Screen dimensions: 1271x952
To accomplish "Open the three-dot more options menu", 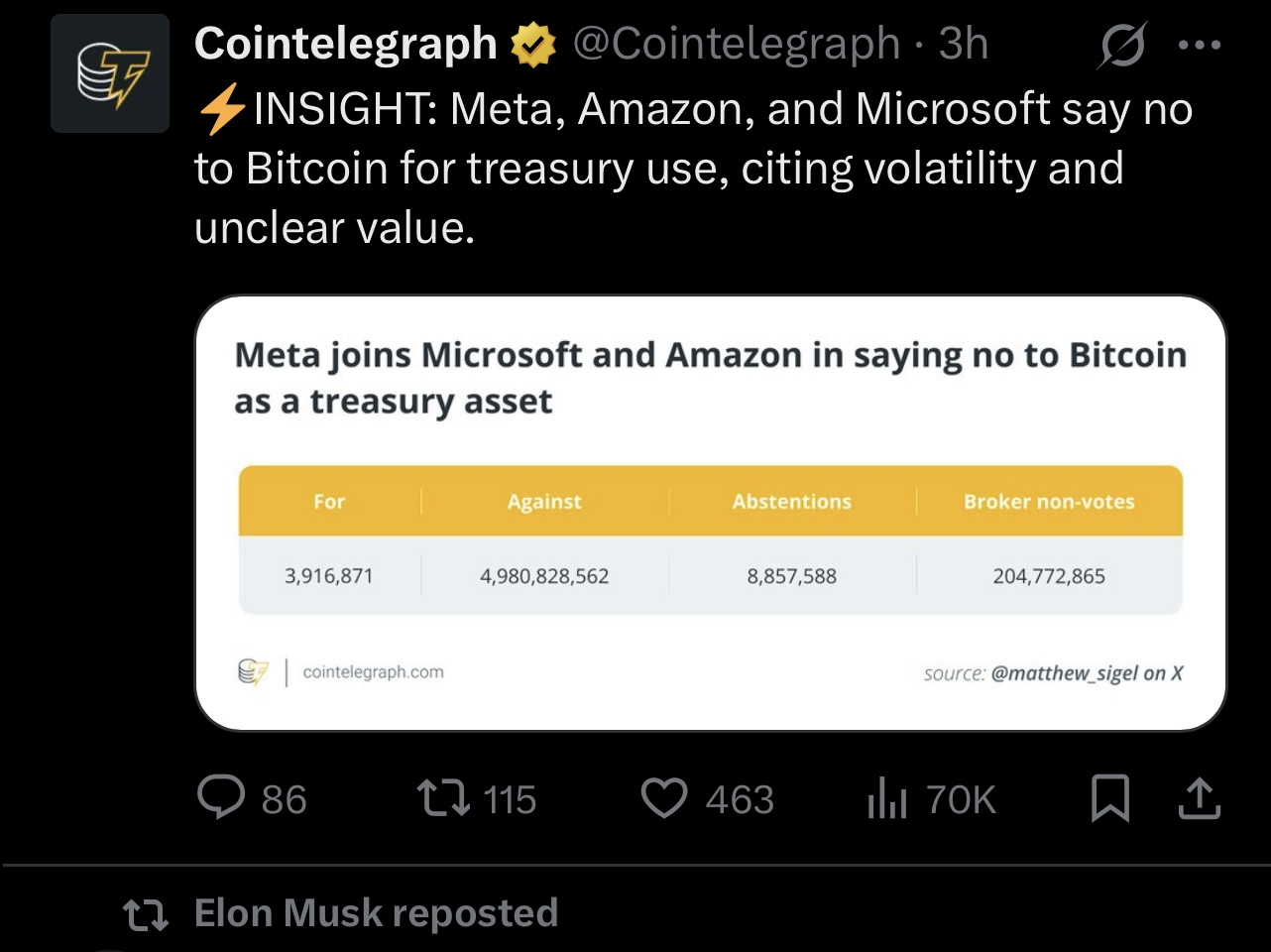I will (1200, 45).
